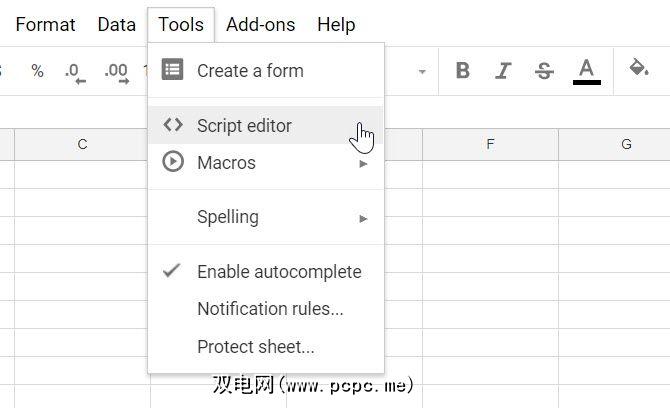This screenshot has width=670, height=408.
Task: Open the text color swatch
Action: click(587, 70)
